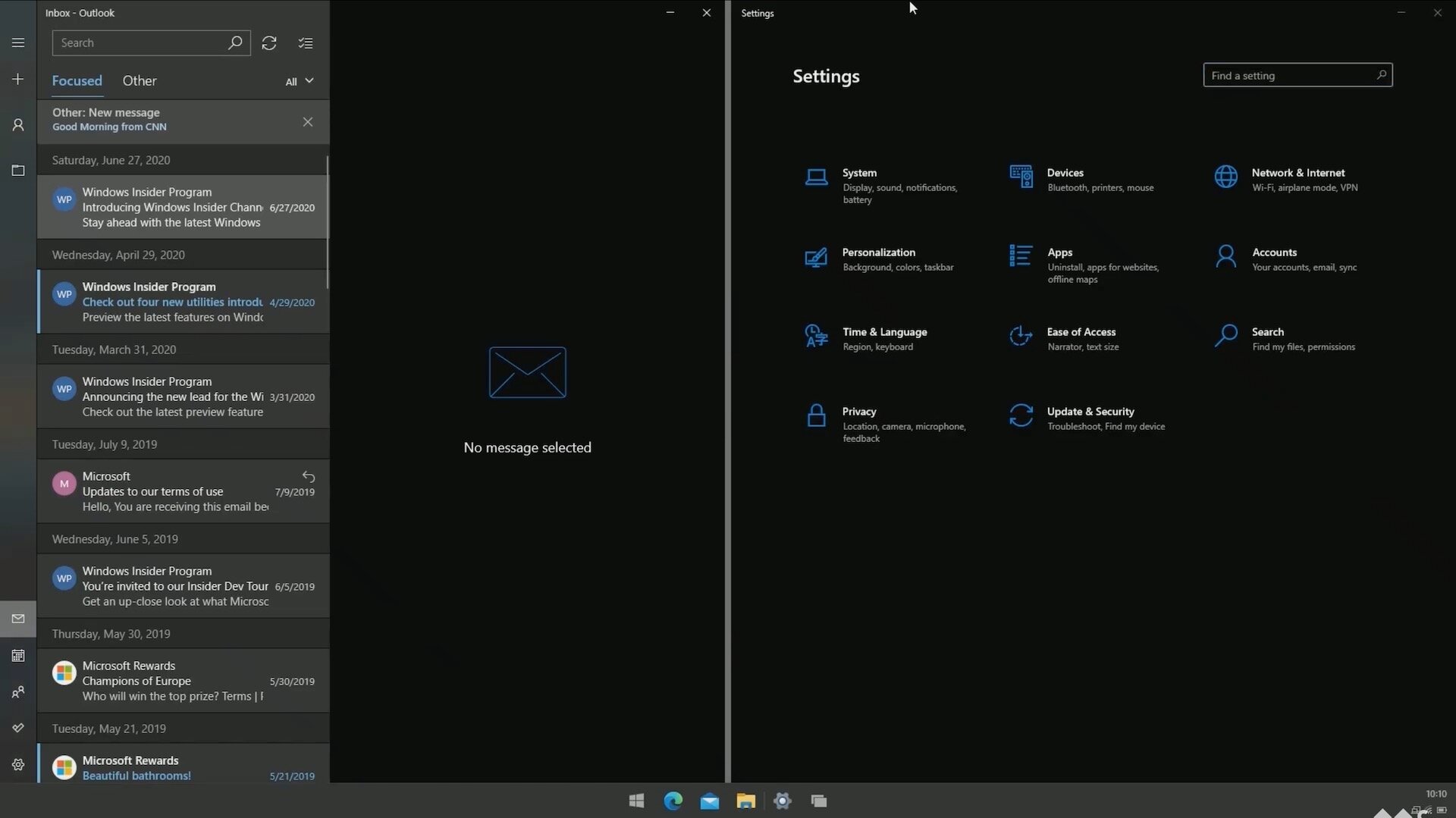
Task: Open the accounts person icon in Outlook
Action: coord(18,125)
